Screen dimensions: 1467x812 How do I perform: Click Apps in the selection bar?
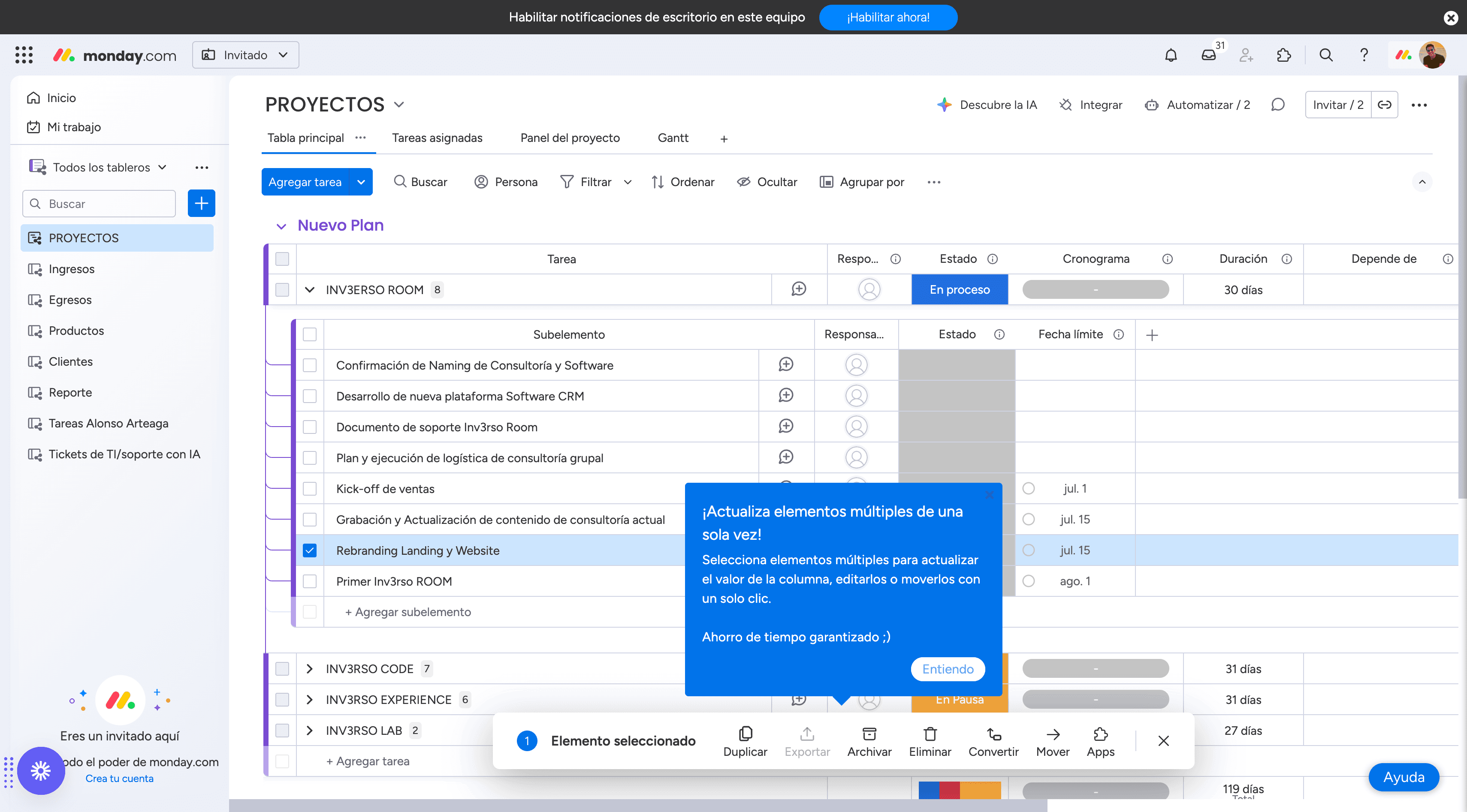pyautogui.click(x=1100, y=741)
